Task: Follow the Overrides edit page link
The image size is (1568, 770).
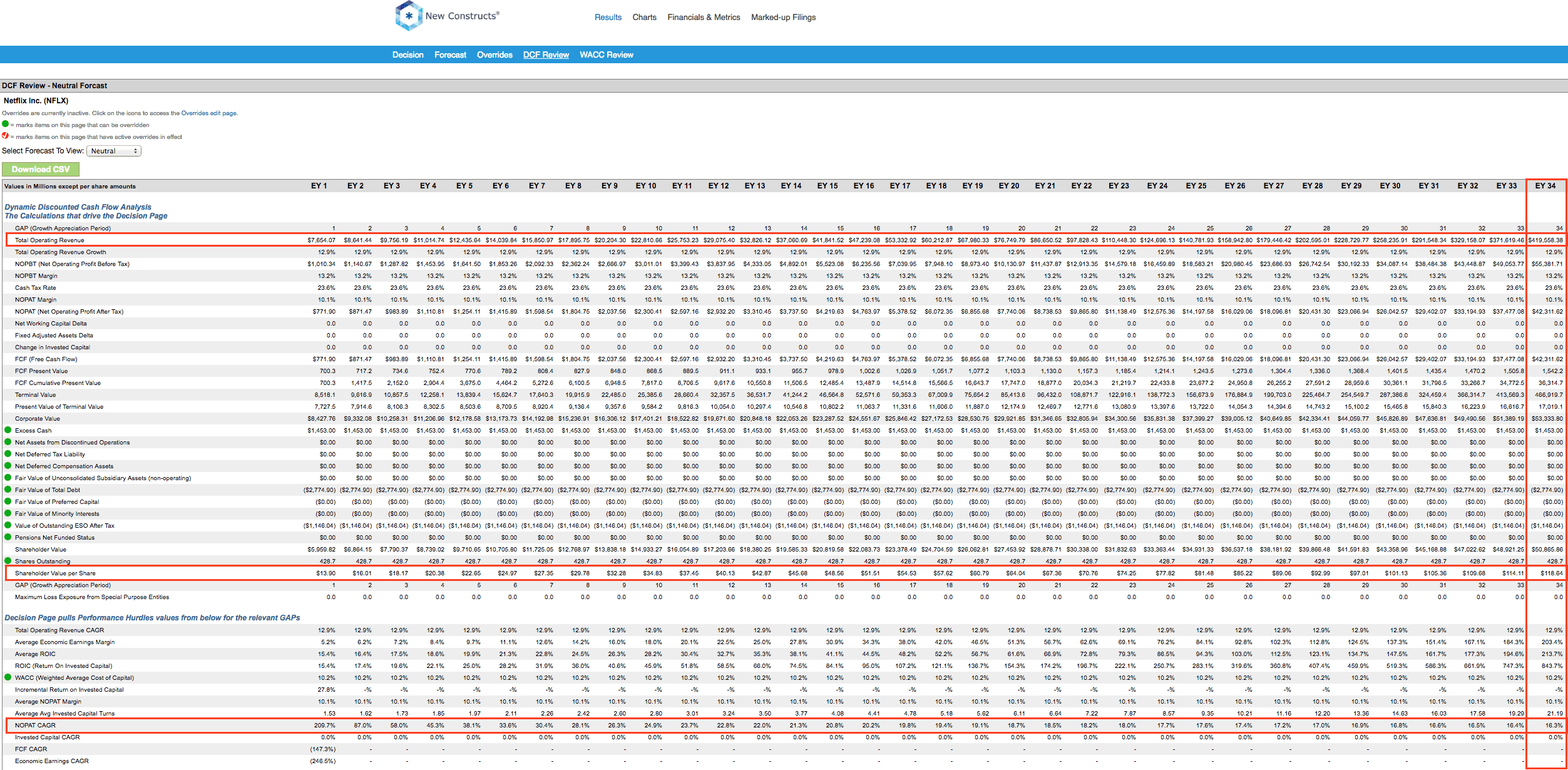Action: coord(209,113)
